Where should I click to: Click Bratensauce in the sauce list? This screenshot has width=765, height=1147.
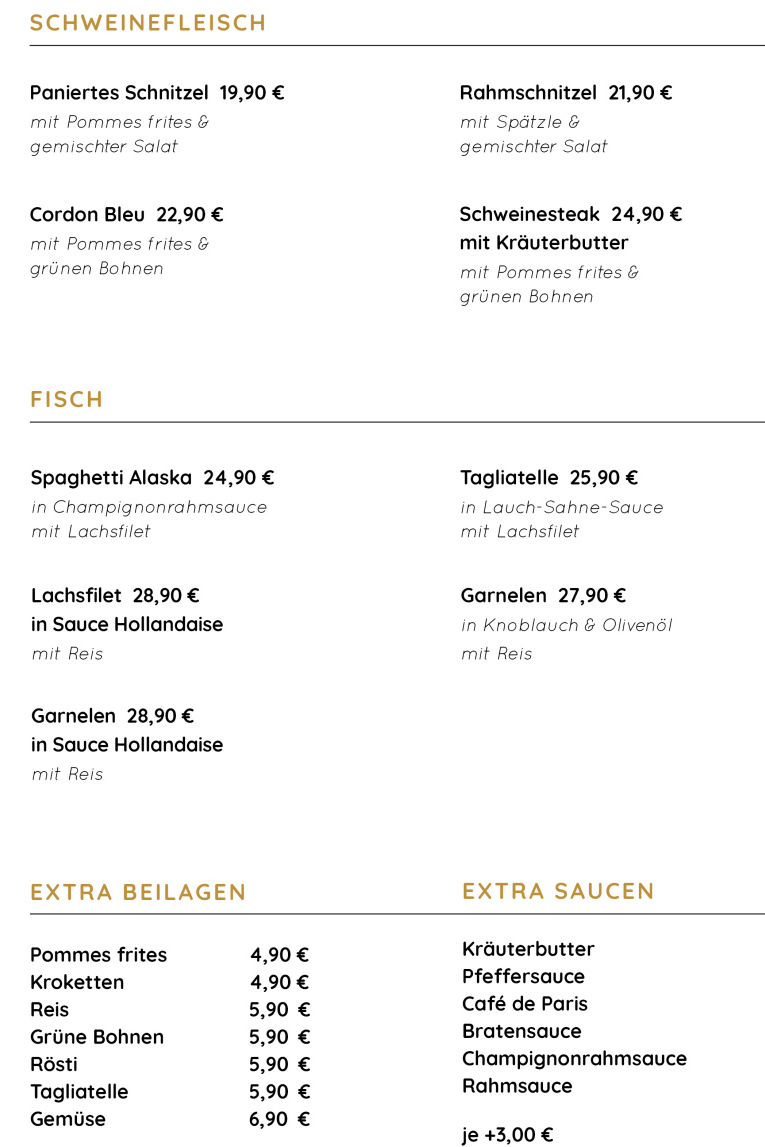[x=521, y=1031]
